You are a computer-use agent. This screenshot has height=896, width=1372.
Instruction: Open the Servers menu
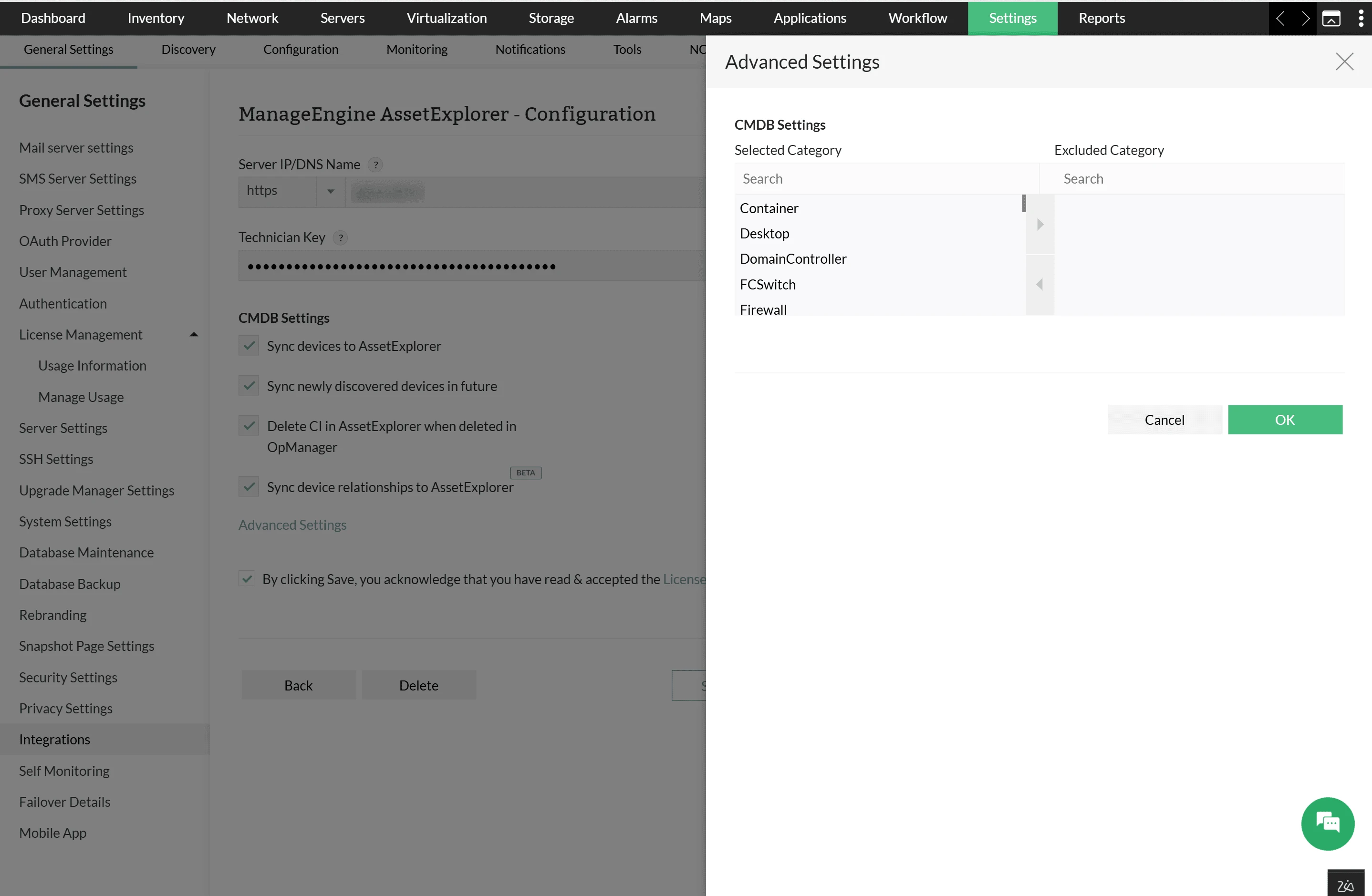click(x=343, y=18)
